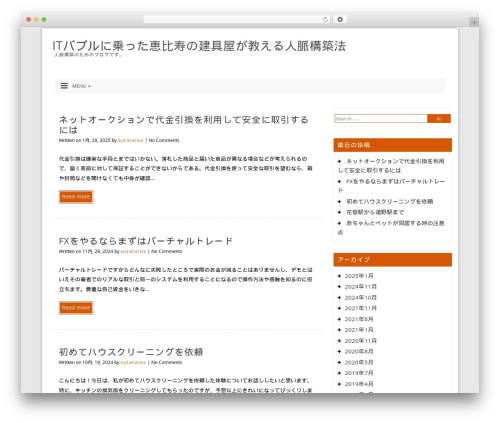
Task: Click No Comments on the FX post
Action: [x=166, y=251]
